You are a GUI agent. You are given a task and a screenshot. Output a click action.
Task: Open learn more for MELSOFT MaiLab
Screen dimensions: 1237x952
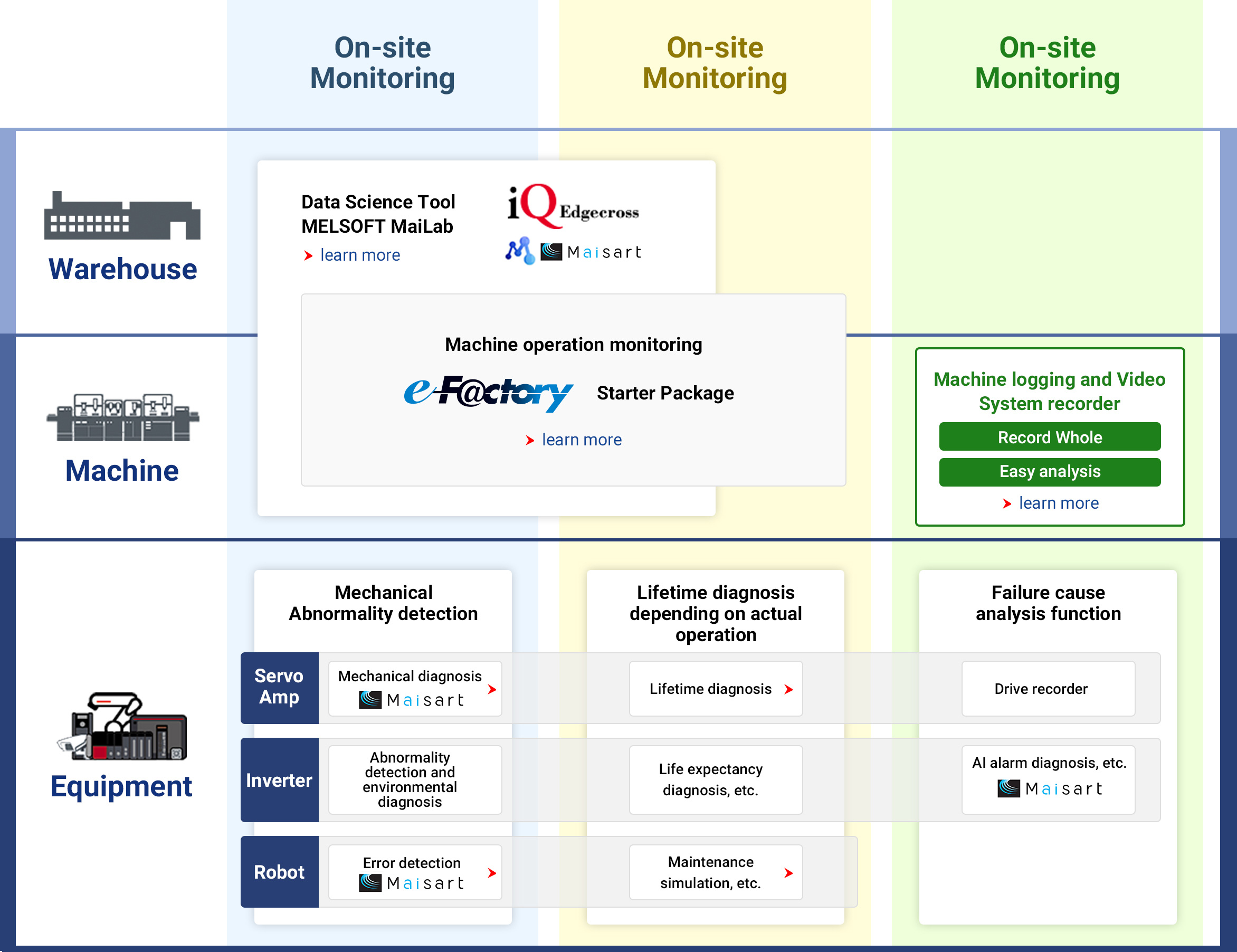click(x=360, y=255)
